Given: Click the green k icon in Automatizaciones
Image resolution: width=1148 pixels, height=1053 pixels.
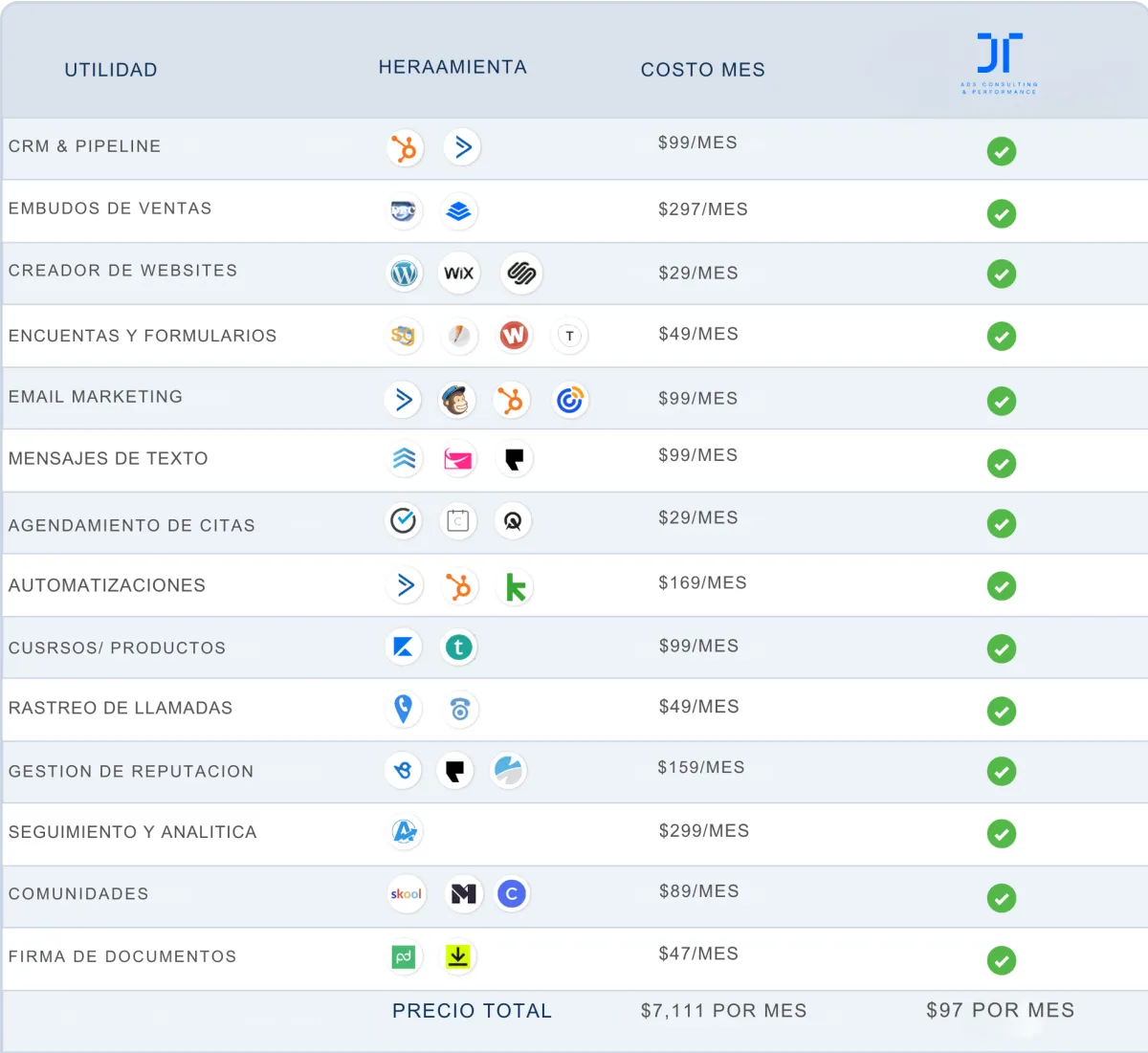Looking at the screenshot, I should (516, 587).
